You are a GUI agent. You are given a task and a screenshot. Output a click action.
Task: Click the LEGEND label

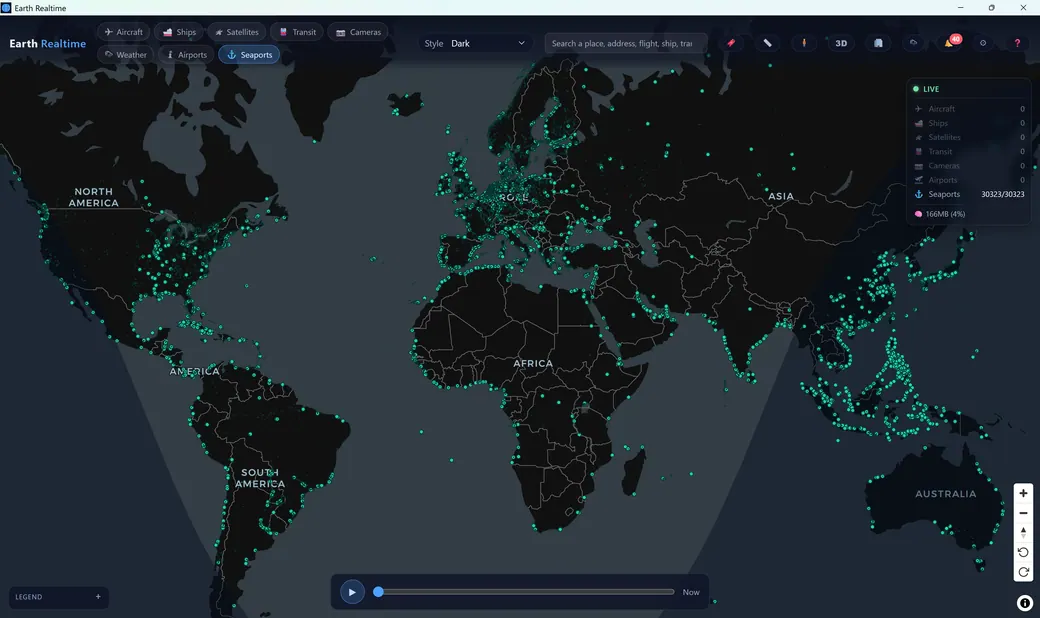[29, 597]
